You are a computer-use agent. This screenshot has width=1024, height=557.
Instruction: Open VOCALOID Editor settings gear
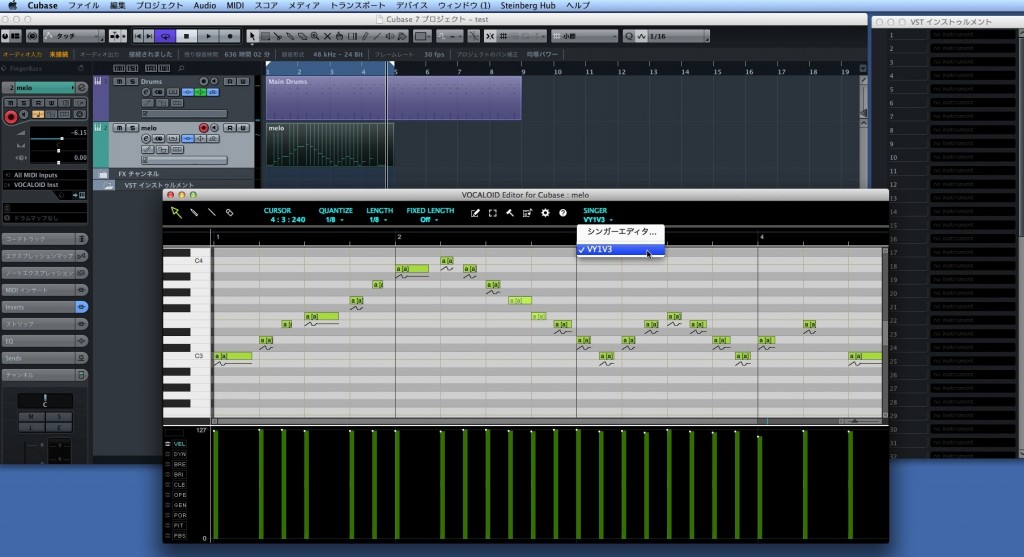click(x=545, y=213)
